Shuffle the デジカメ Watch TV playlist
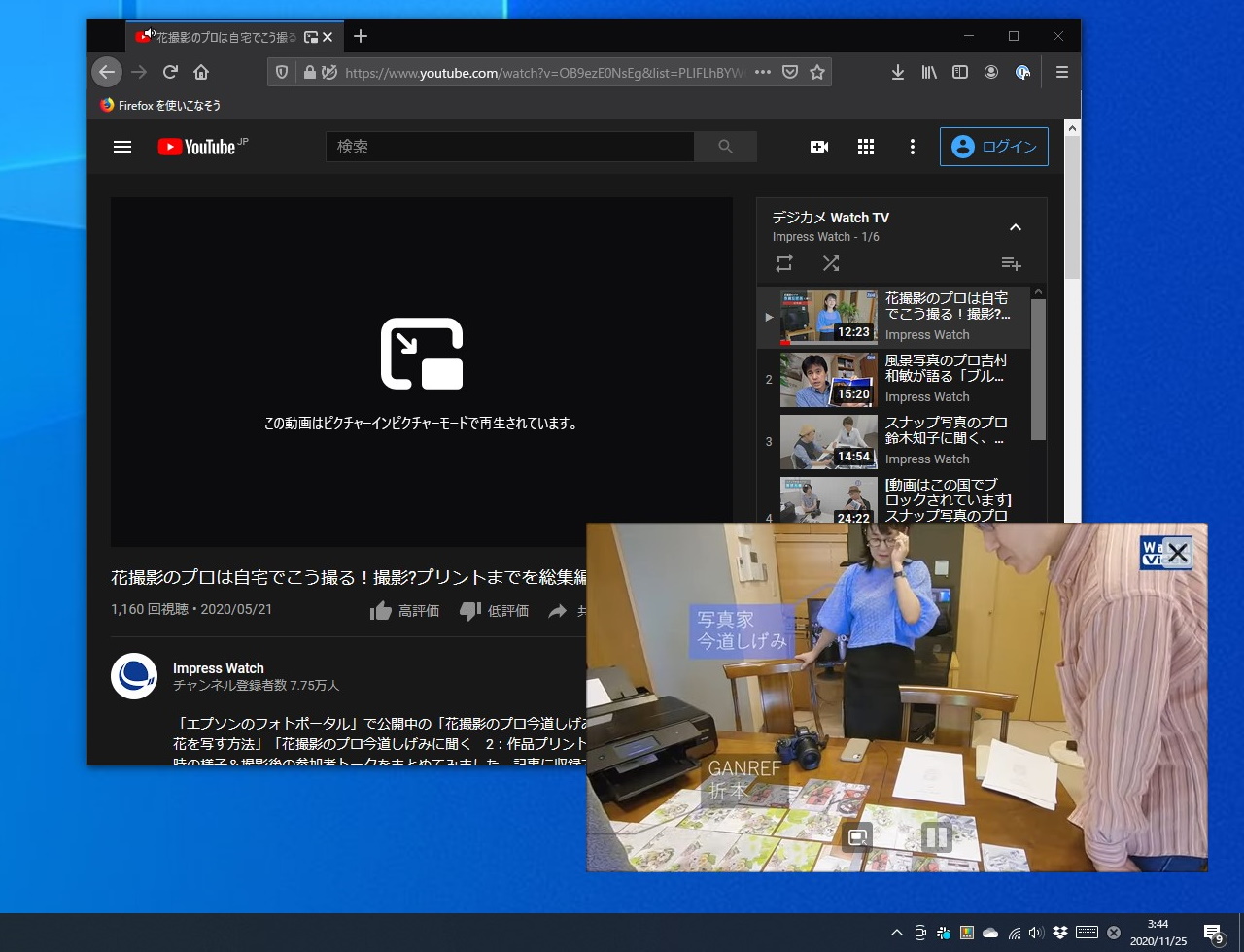1244x952 pixels. coord(830,262)
